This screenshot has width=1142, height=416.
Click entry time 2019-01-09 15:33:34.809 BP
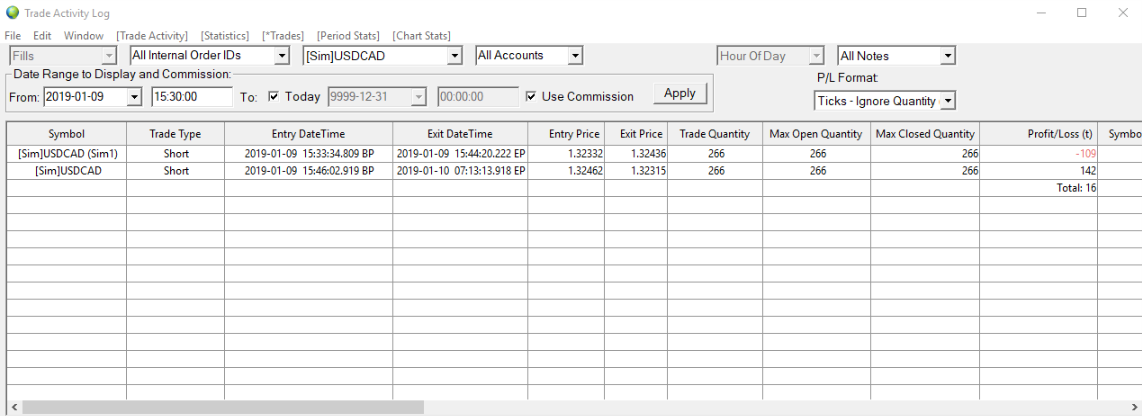click(309, 154)
